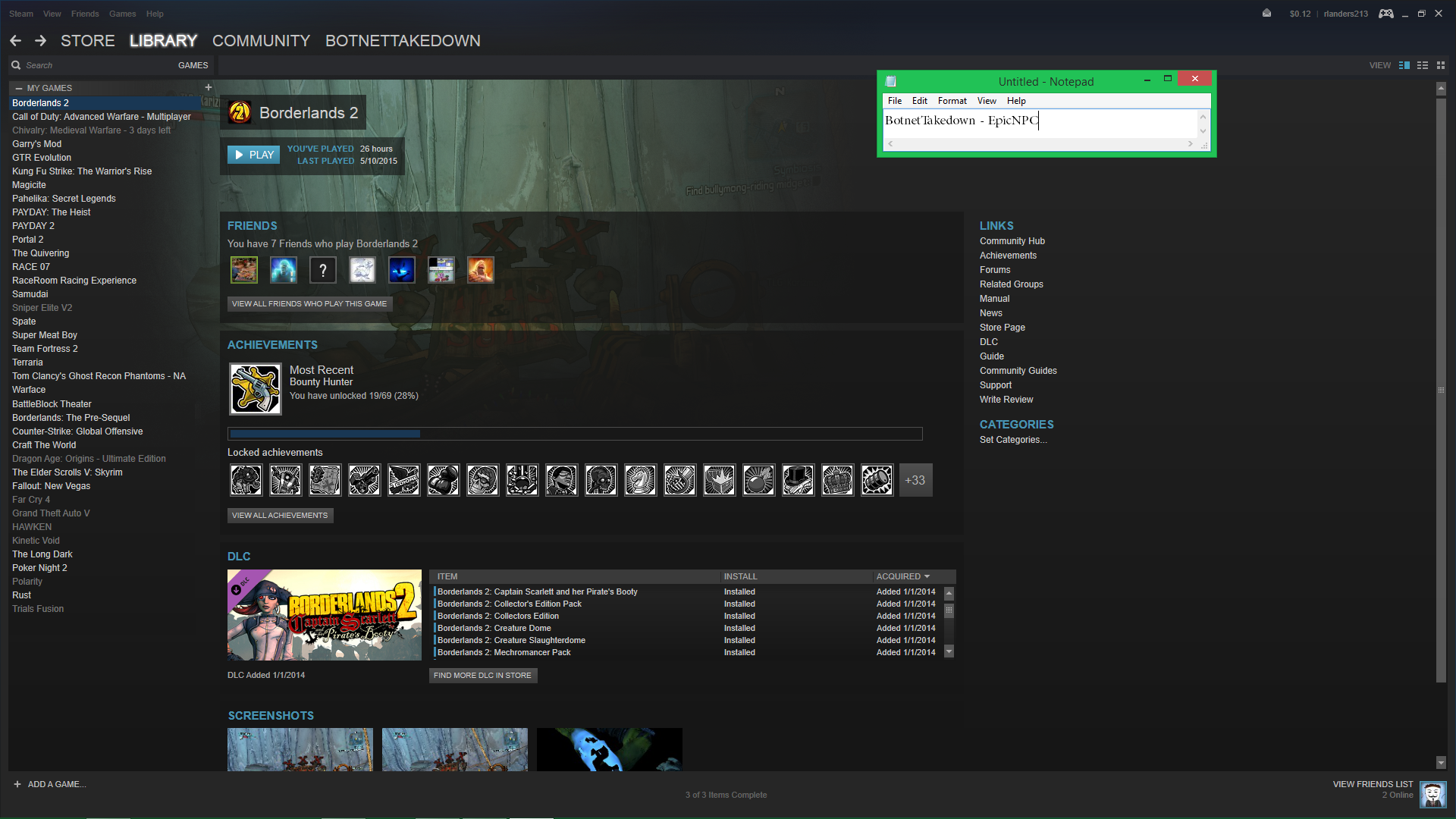1456x819 pixels.
Task: Sort DLC by ACQUIRED column
Action: pyautogui.click(x=903, y=576)
